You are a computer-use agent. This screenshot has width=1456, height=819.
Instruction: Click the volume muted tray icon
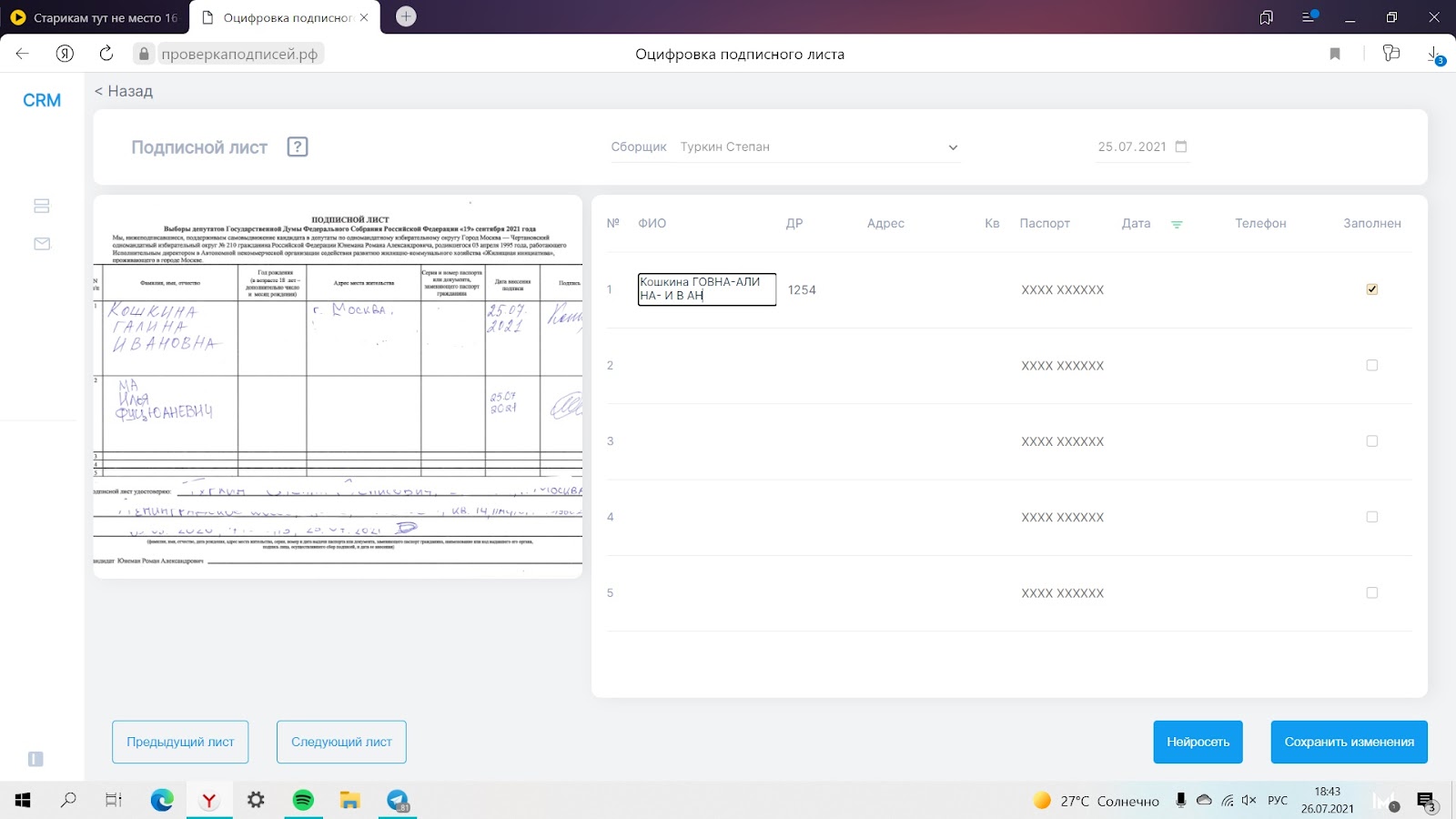tap(1249, 801)
